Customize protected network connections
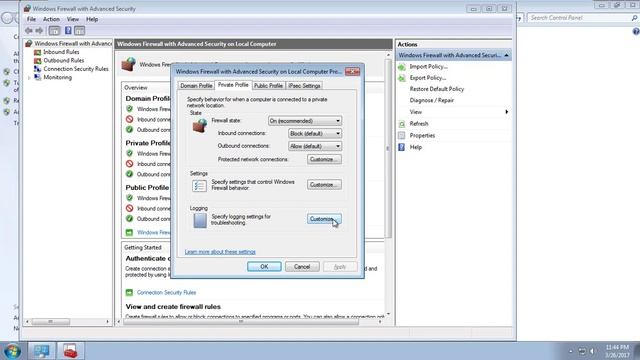The image size is (640, 360). [x=324, y=159]
